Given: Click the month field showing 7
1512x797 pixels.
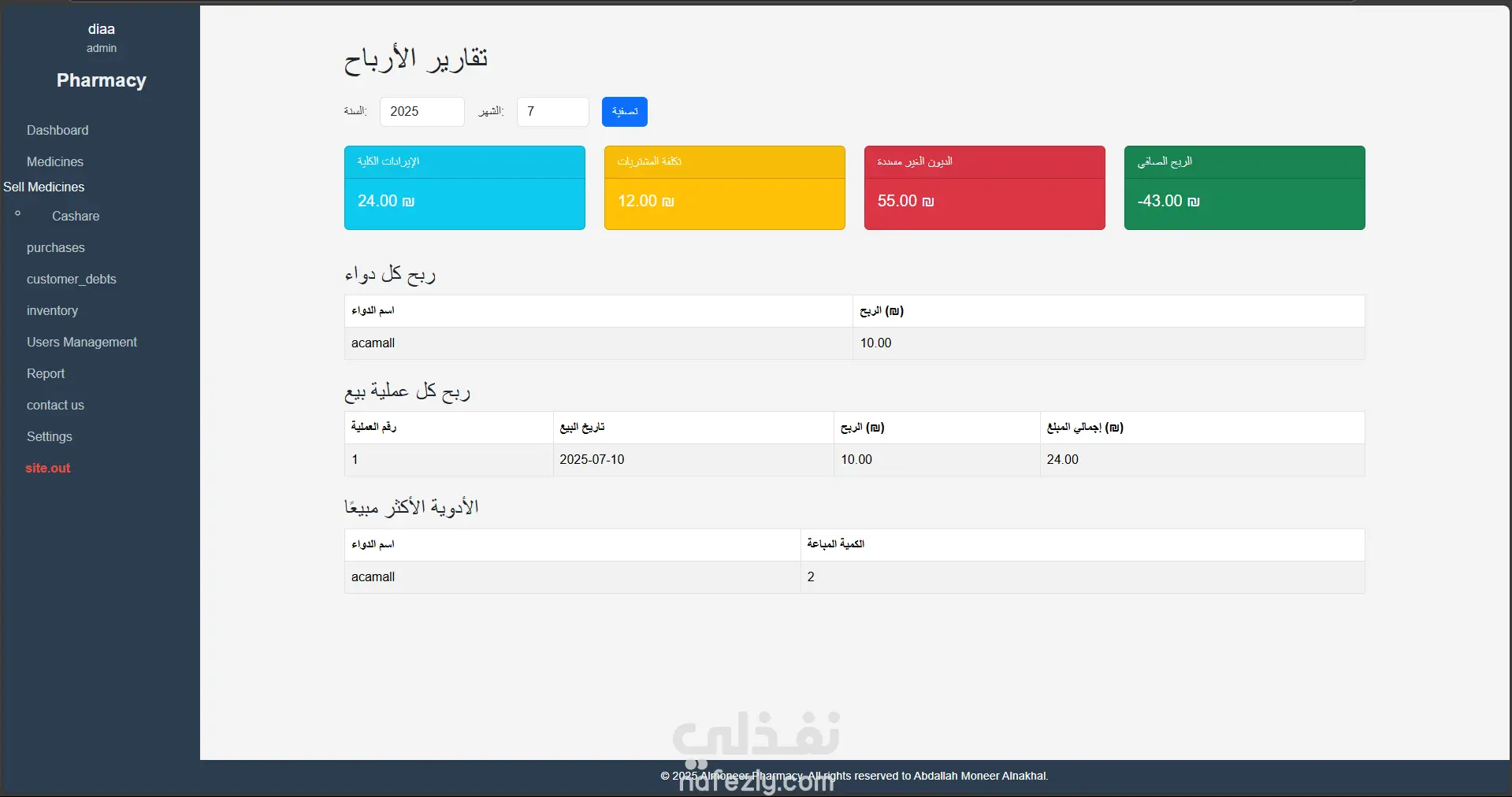Looking at the screenshot, I should (x=552, y=112).
